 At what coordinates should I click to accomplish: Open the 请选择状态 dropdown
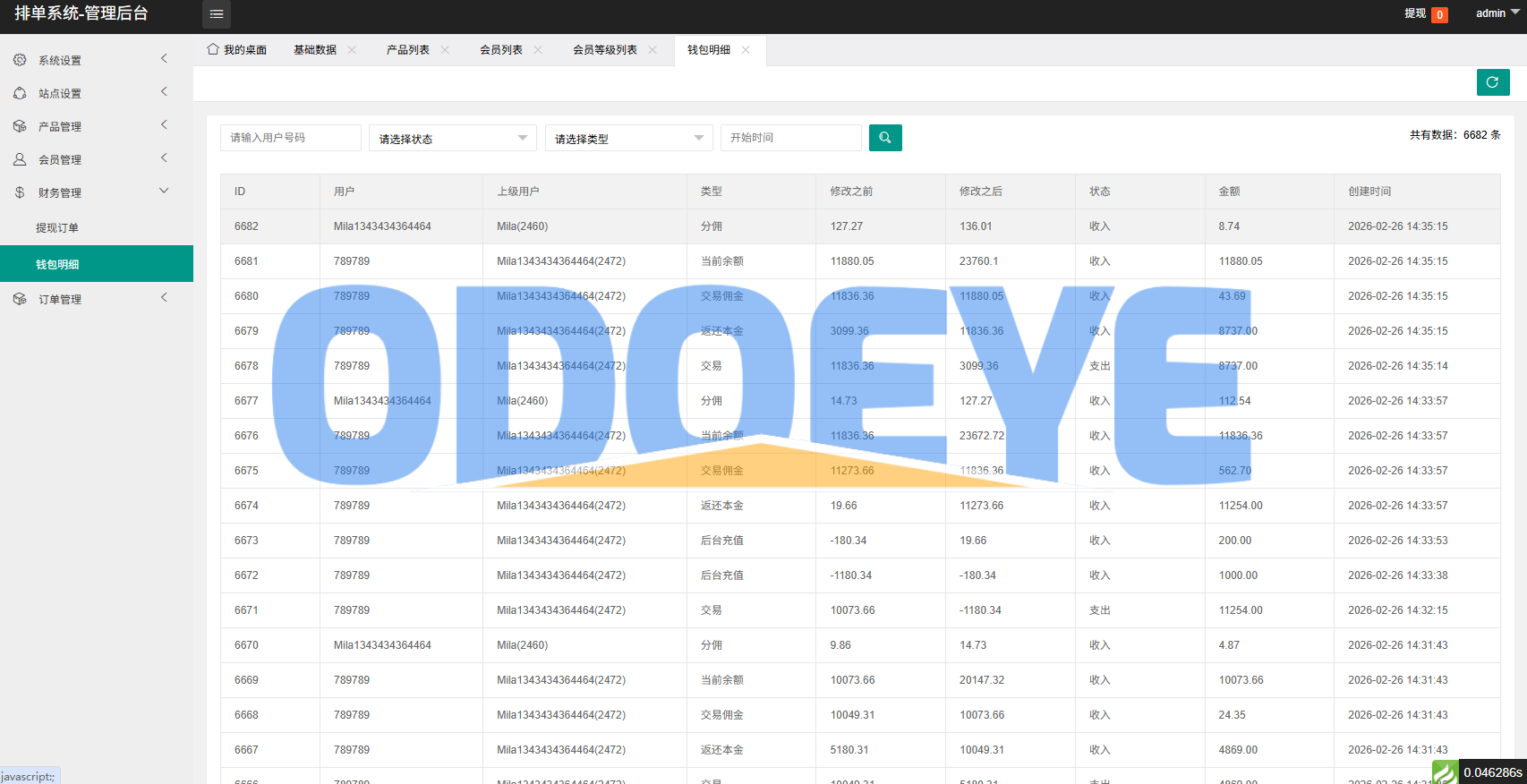(x=453, y=138)
